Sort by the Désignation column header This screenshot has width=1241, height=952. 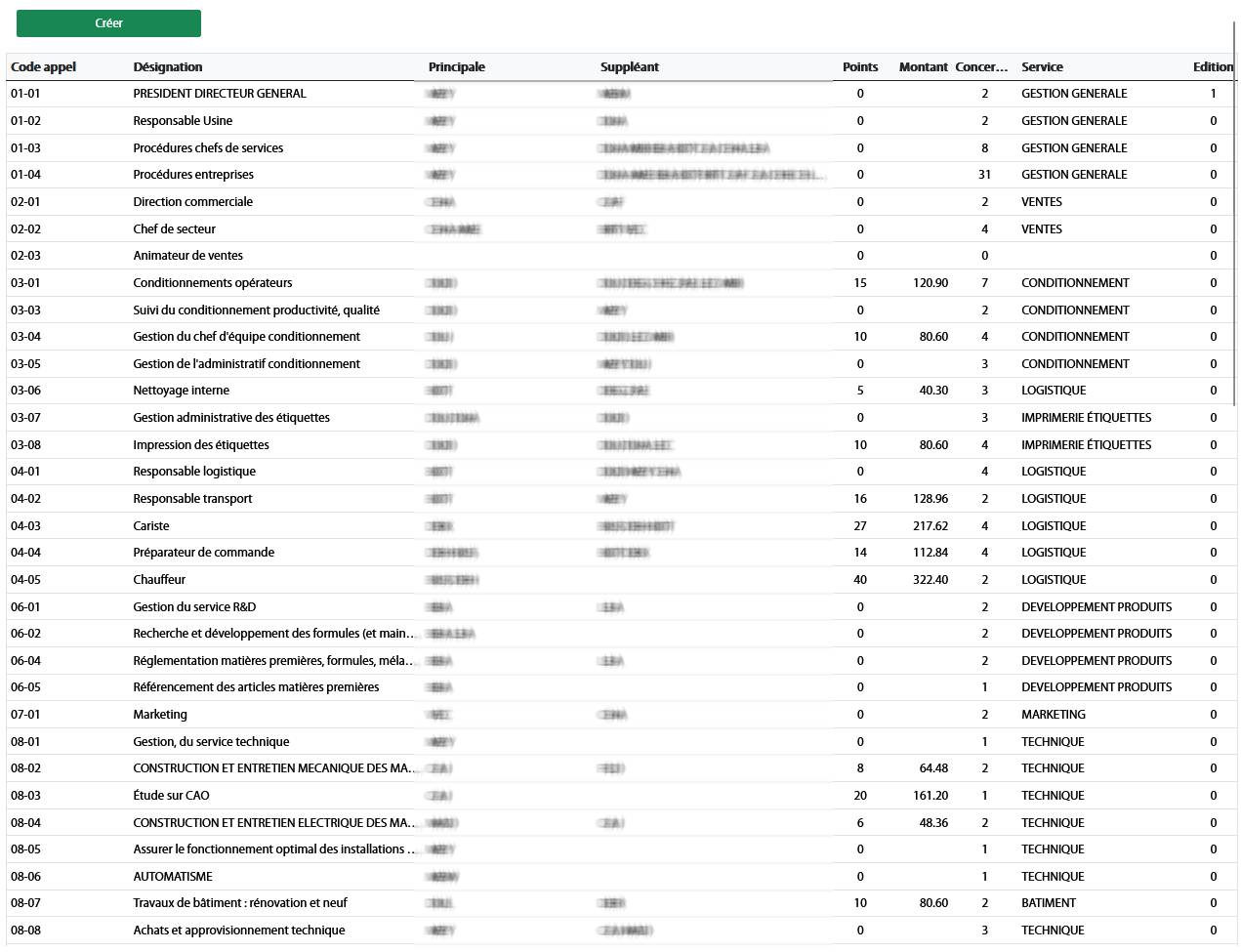[168, 67]
